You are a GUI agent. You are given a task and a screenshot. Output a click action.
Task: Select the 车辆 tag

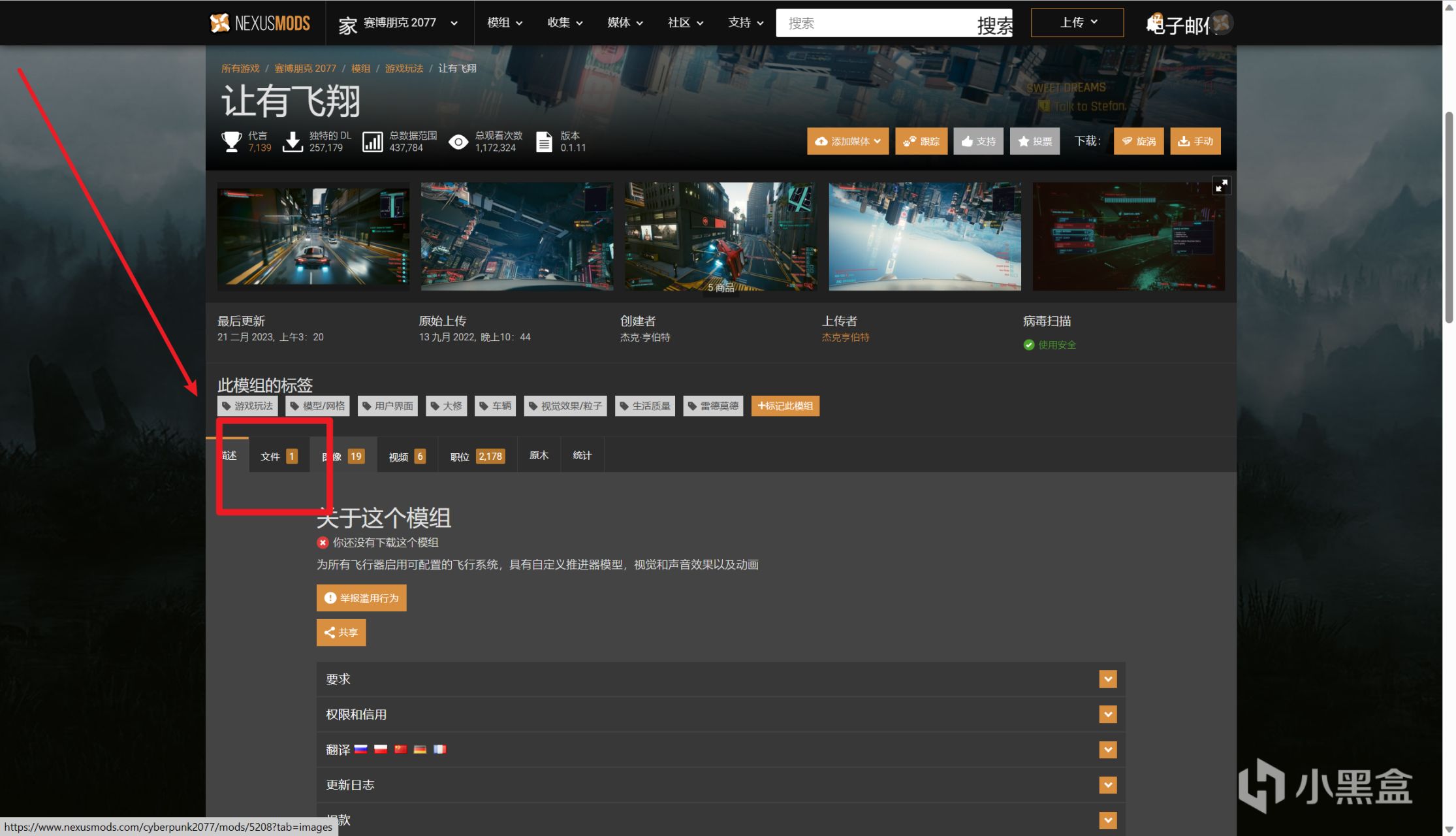[496, 406]
